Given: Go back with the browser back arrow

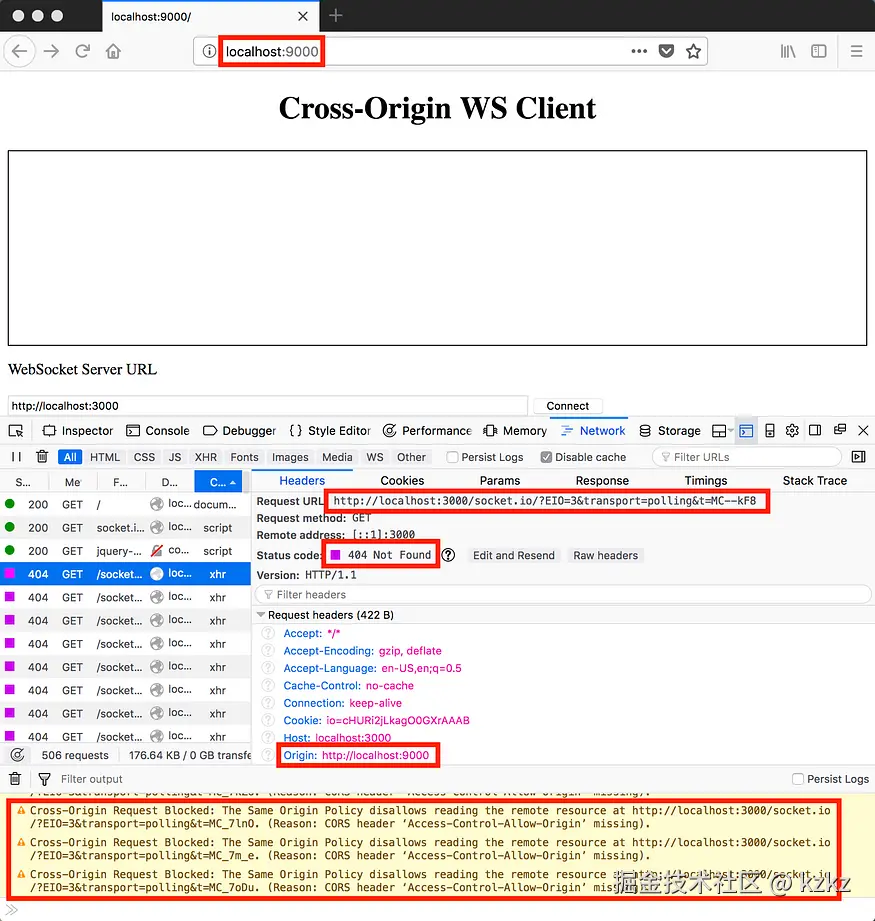Looking at the screenshot, I should point(20,51).
